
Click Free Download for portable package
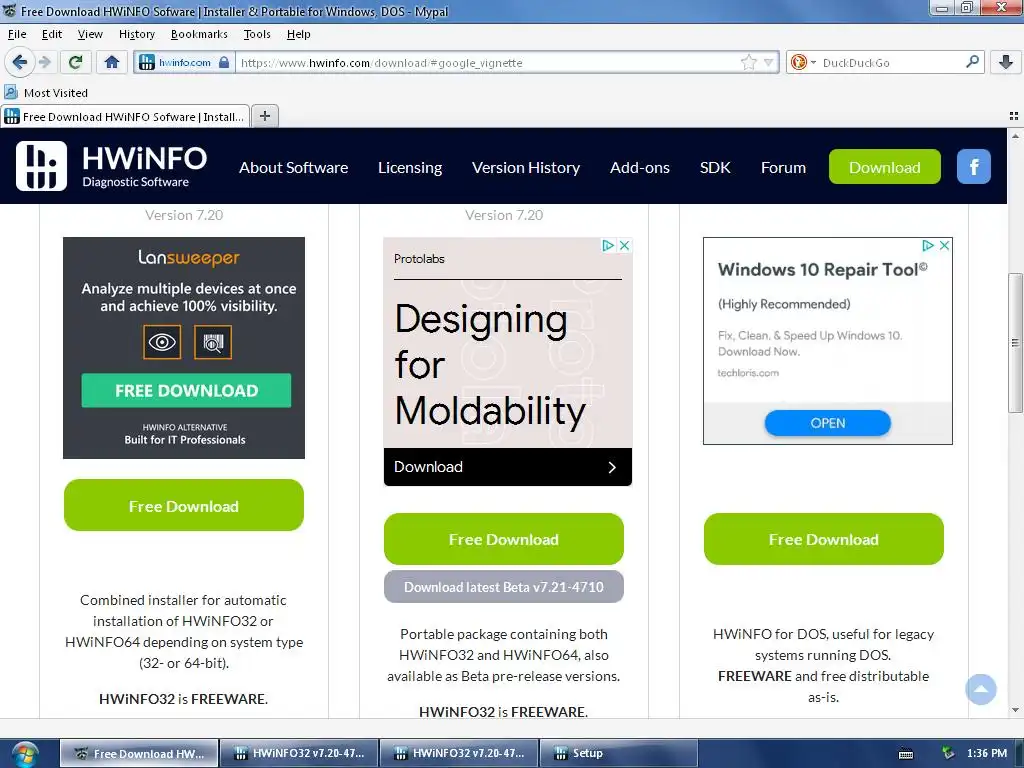click(x=504, y=539)
